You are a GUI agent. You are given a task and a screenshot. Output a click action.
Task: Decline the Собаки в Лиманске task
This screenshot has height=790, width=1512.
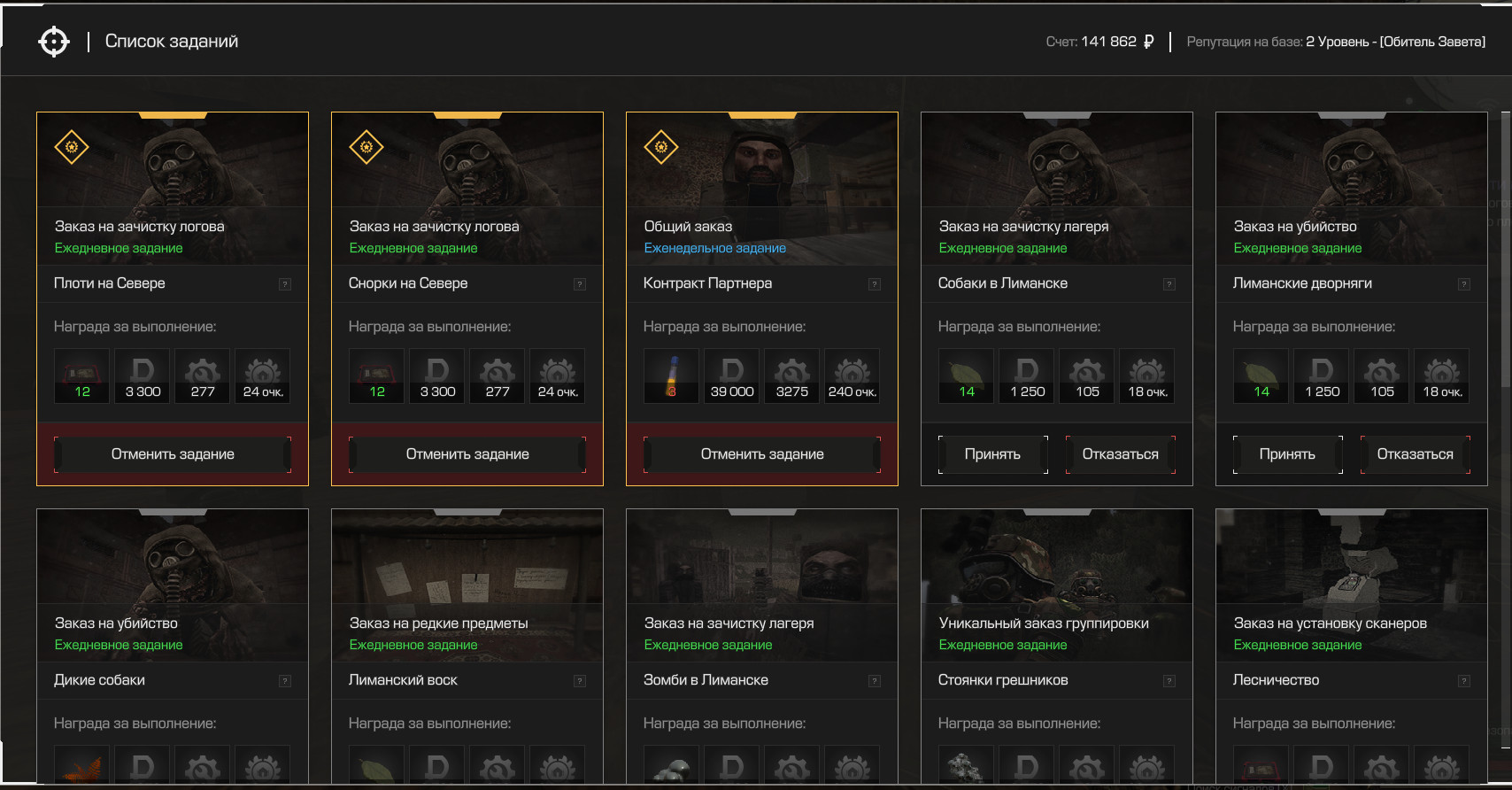click(x=1121, y=454)
